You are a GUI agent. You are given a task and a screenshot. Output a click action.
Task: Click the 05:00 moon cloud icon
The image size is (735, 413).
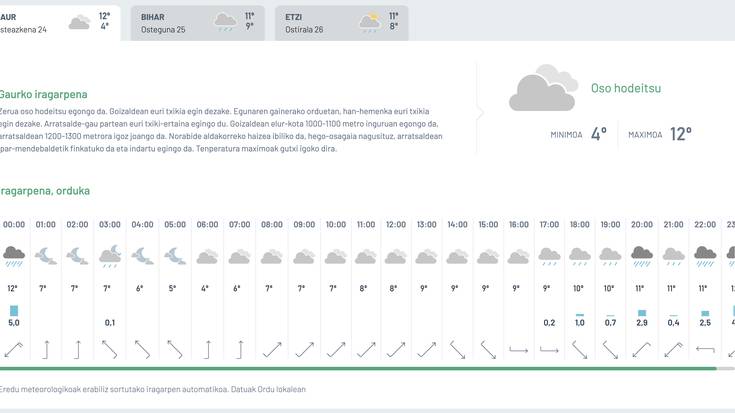pyautogui.click(x=175, y=256)
